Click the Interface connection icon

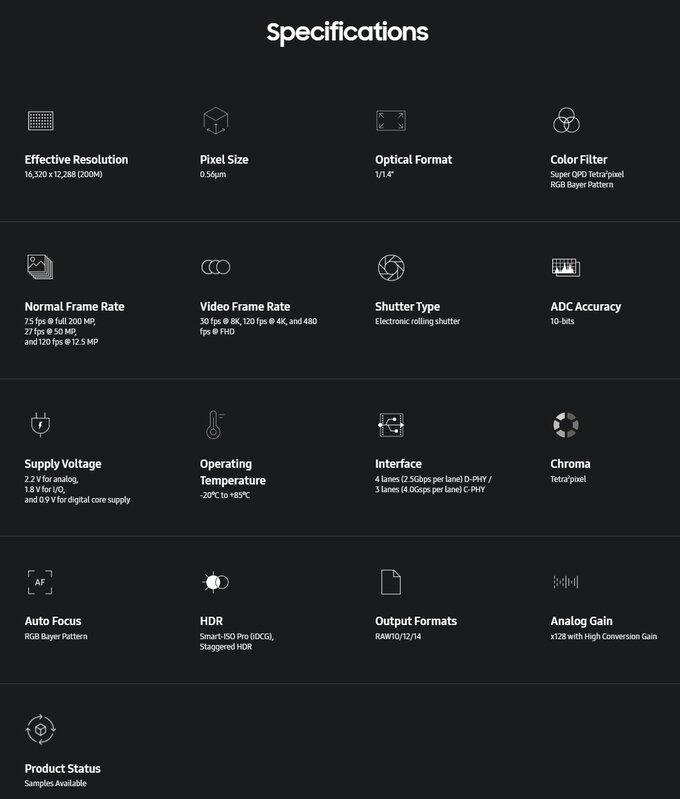[391, 425]
